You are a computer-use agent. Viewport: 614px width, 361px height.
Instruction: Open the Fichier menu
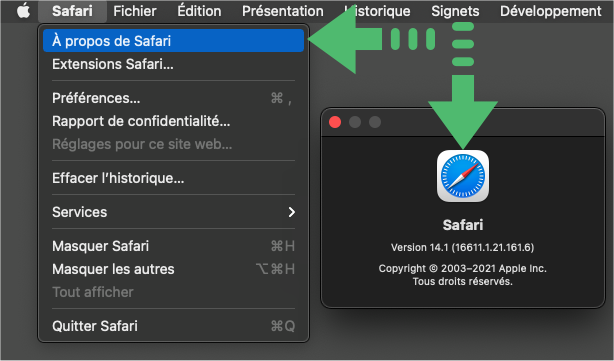pos(135,11)
